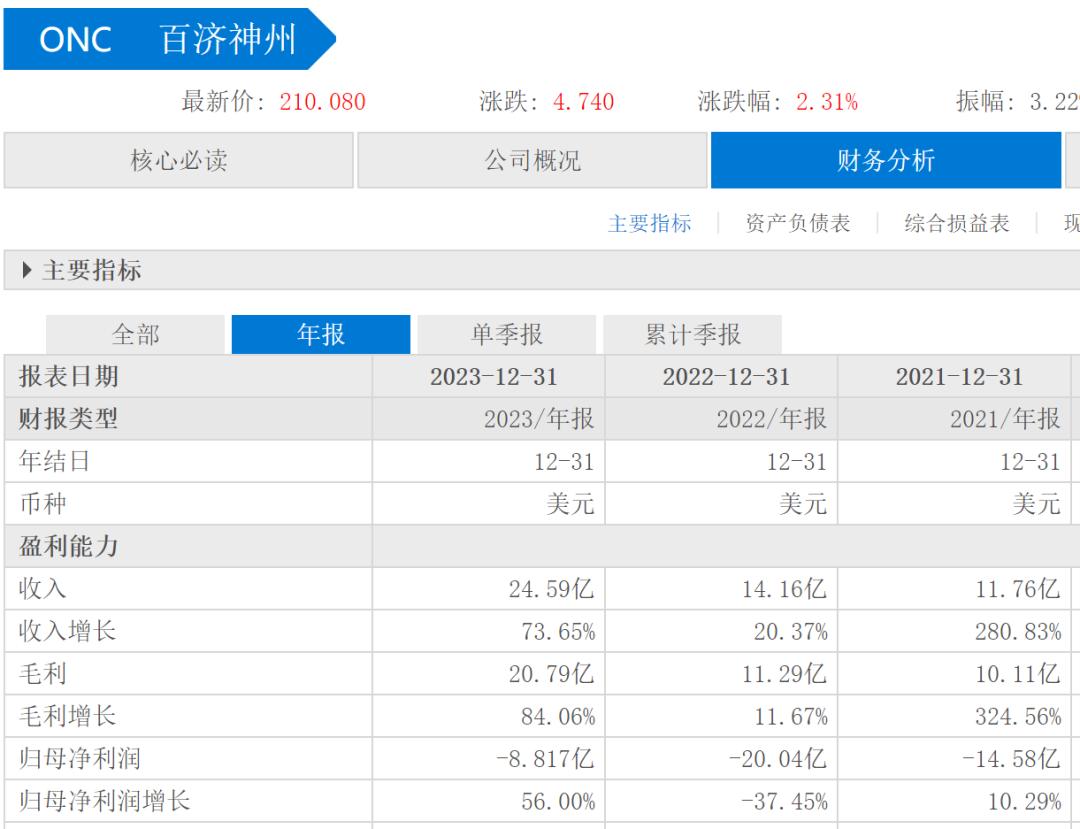This screenshot has height=829, width=1080.
Task: Open the 综合损益表 link
Action: point(957,223)
